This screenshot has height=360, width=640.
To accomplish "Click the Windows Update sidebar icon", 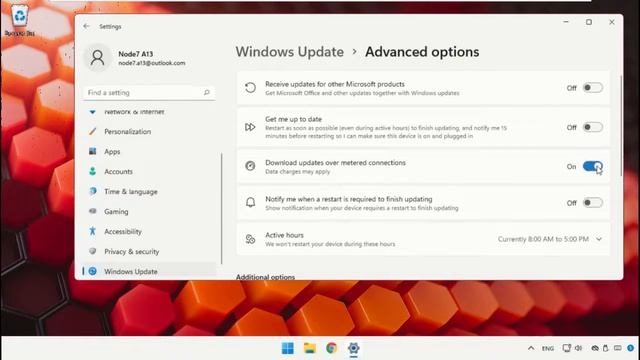I will (93, 271).
